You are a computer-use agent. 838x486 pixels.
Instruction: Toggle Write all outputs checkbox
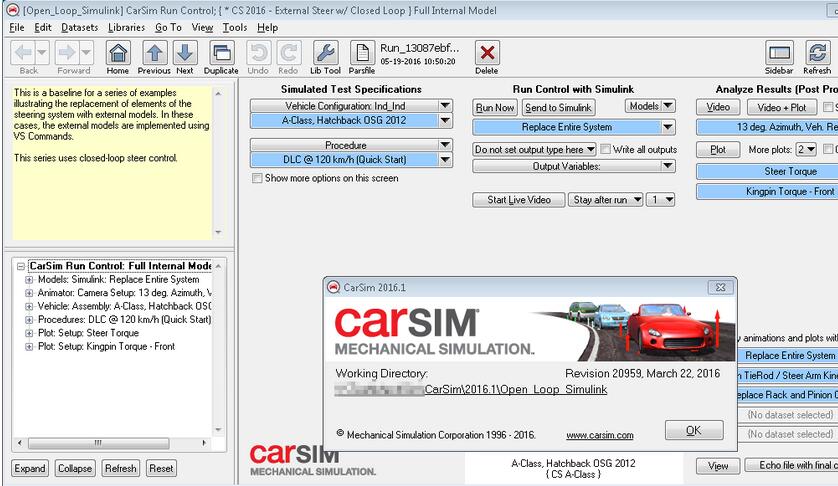point(606,149)
